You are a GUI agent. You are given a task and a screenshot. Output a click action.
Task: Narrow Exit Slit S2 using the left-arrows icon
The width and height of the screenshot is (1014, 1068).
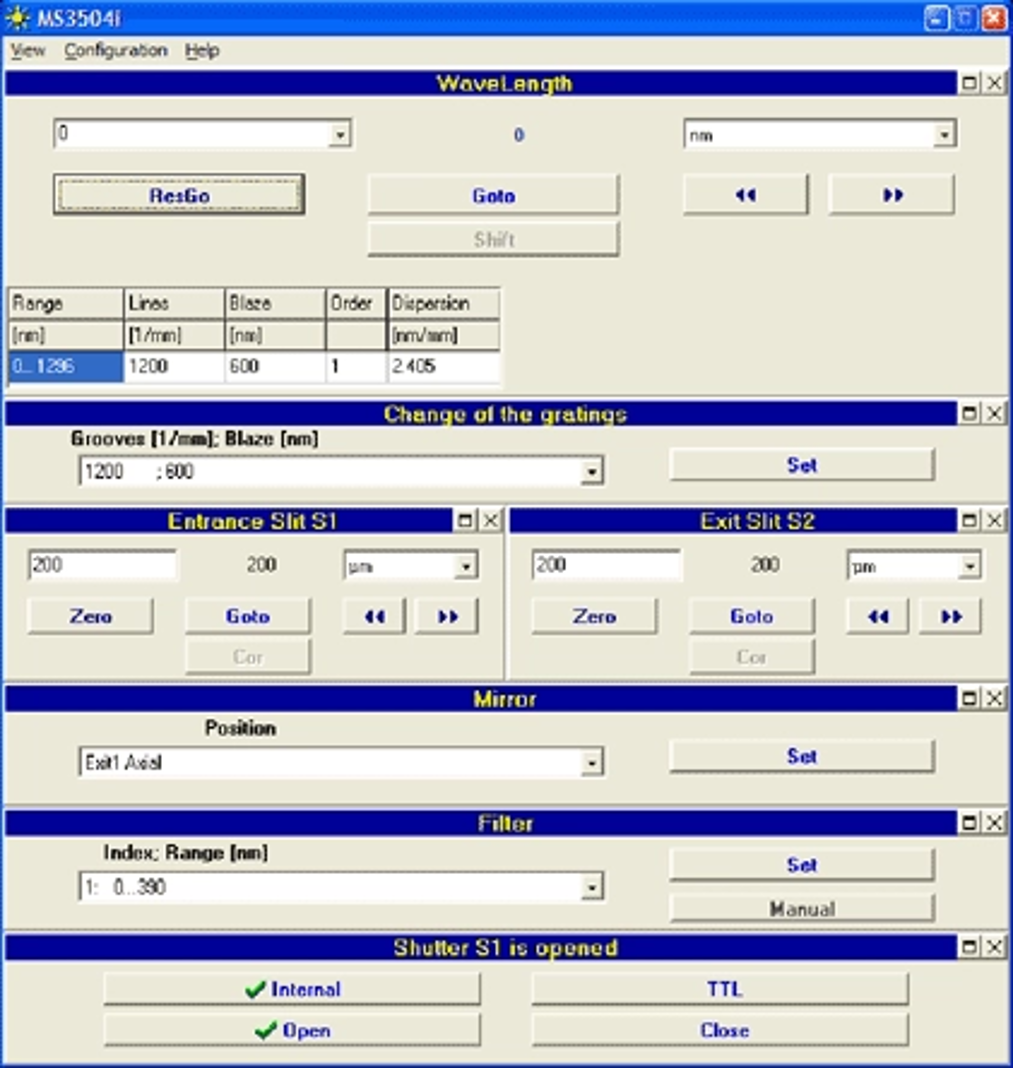877,616
